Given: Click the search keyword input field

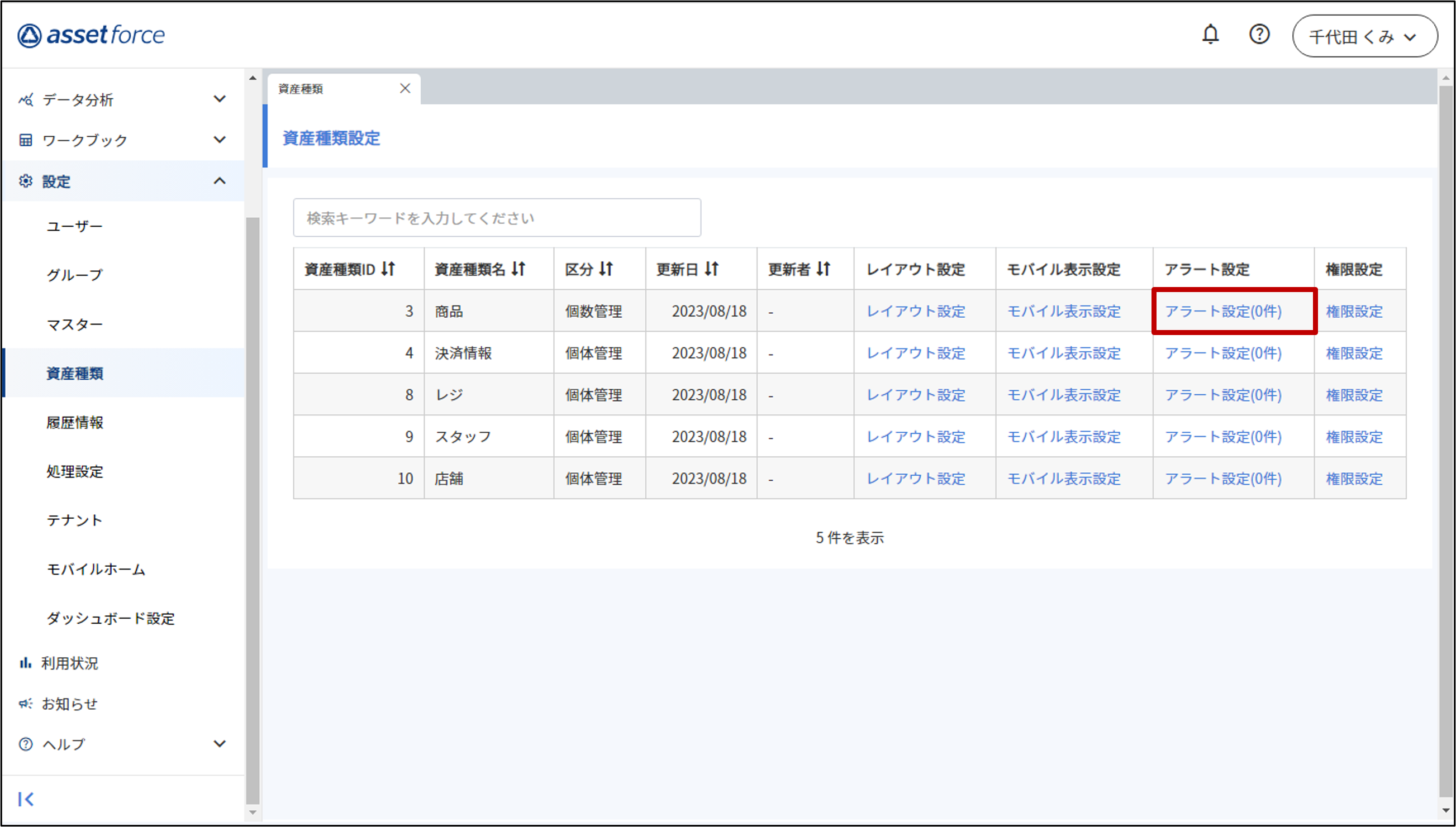Looking at the screenshot, I should pyautogui.click(x=497, y=218).
